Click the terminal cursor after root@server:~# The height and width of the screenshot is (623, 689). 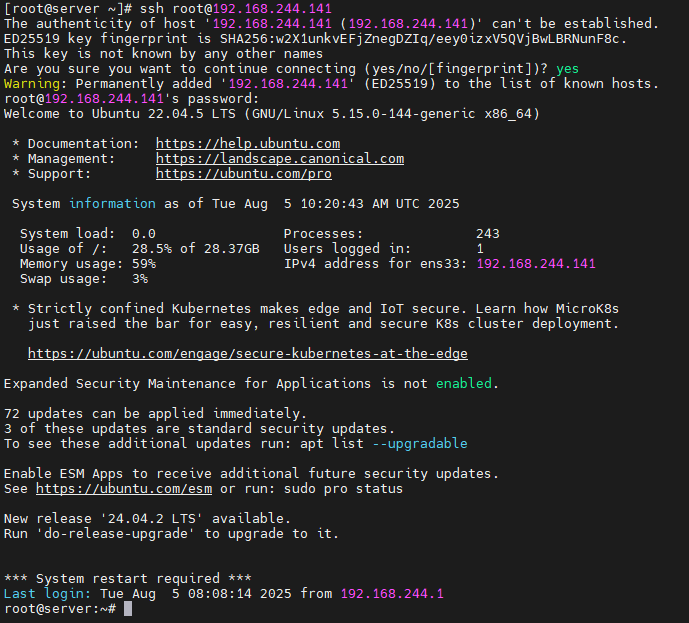point(128,609)
